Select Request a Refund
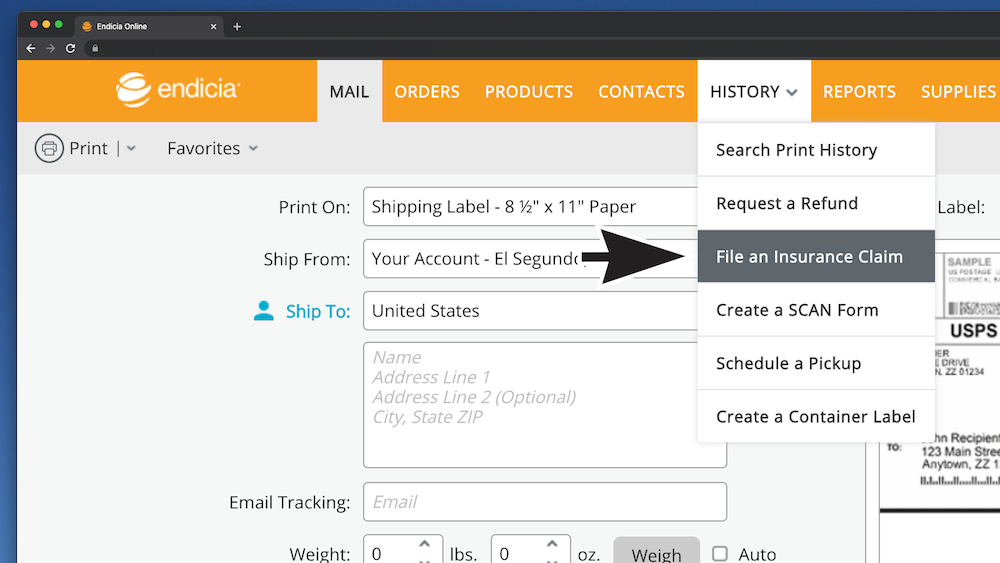Screen dimensions: 1000x563 (816, 203)
